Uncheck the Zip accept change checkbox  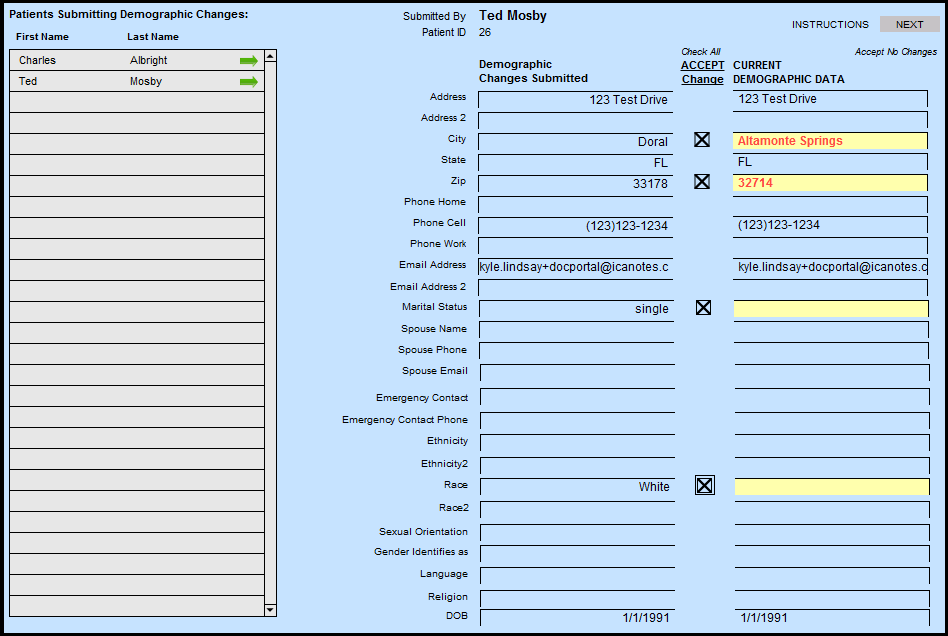pyautogui.click(x=702, y=182)
